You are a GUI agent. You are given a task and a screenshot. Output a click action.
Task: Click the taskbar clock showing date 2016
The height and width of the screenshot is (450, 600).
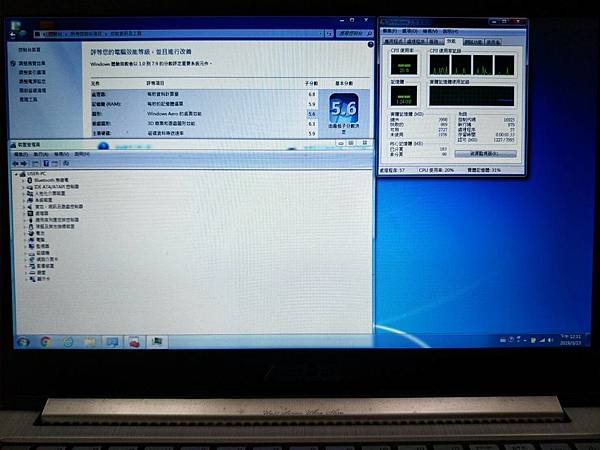571,340
